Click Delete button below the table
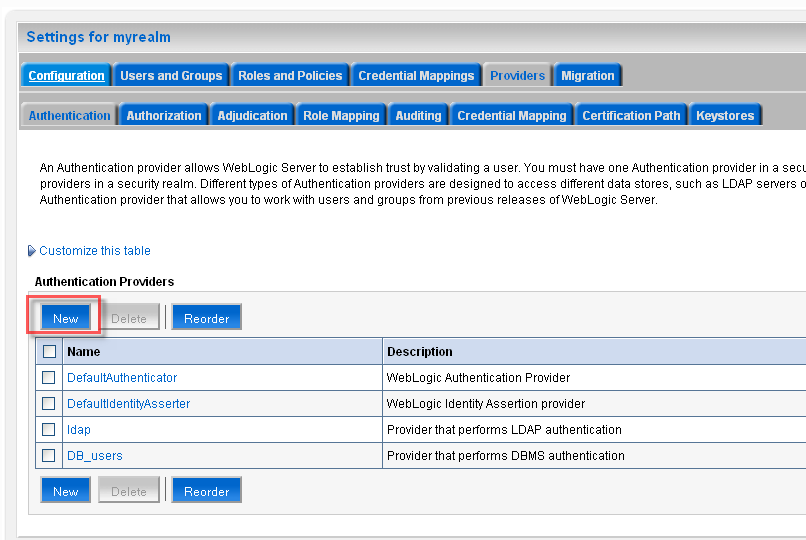The width and height of the screenshot is (806, 540). tap(129, 492)
